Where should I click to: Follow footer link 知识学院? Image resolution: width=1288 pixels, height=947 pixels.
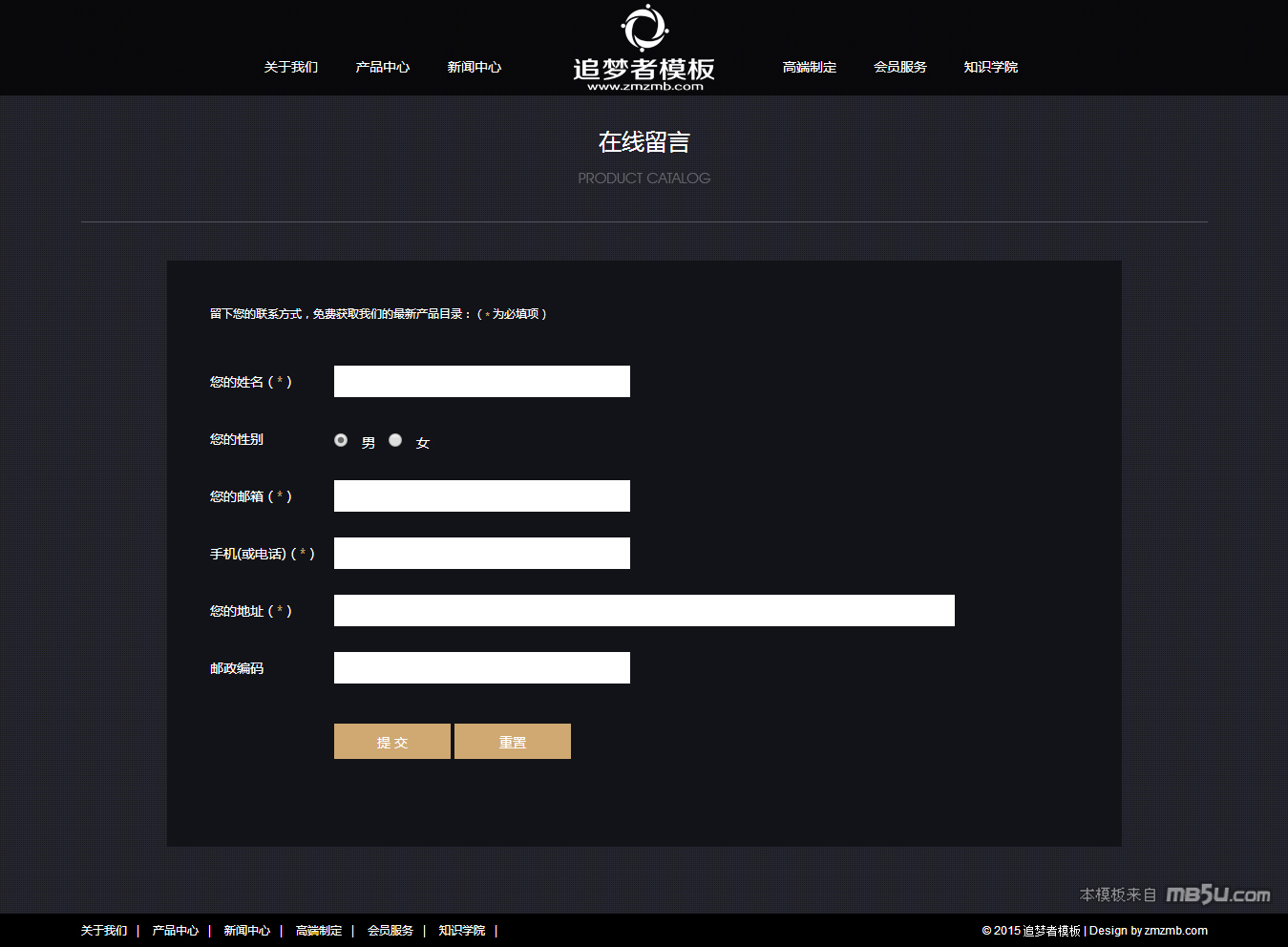pyautogui.click(x=462, y=931)
